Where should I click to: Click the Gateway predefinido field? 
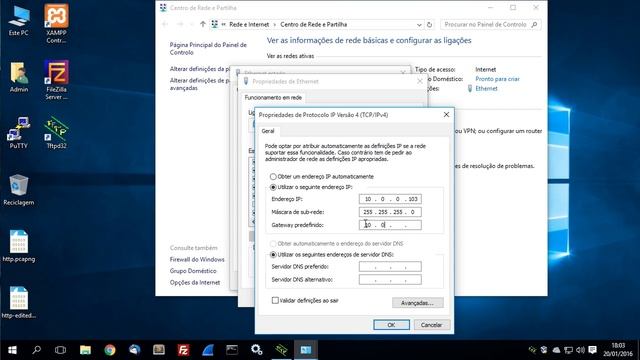pos(390,225)
